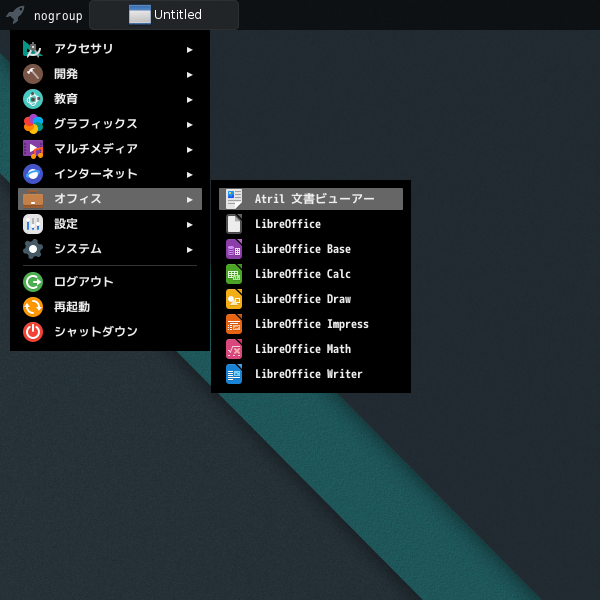Screen dimensions: 600x600
Task: Click the オフィス submenu arrow
Action: (x=189, y=199)
